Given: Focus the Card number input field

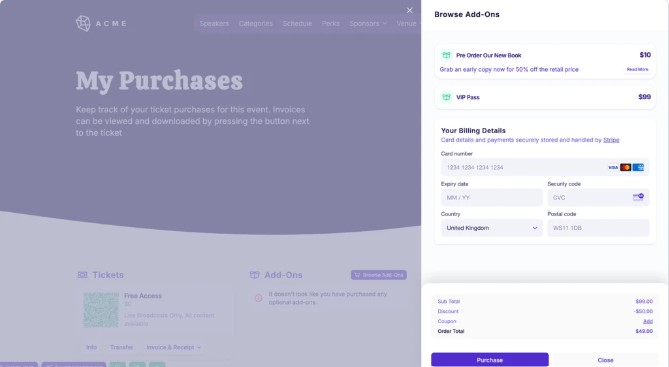Looking at the screenshot, I should click(545, 167).
